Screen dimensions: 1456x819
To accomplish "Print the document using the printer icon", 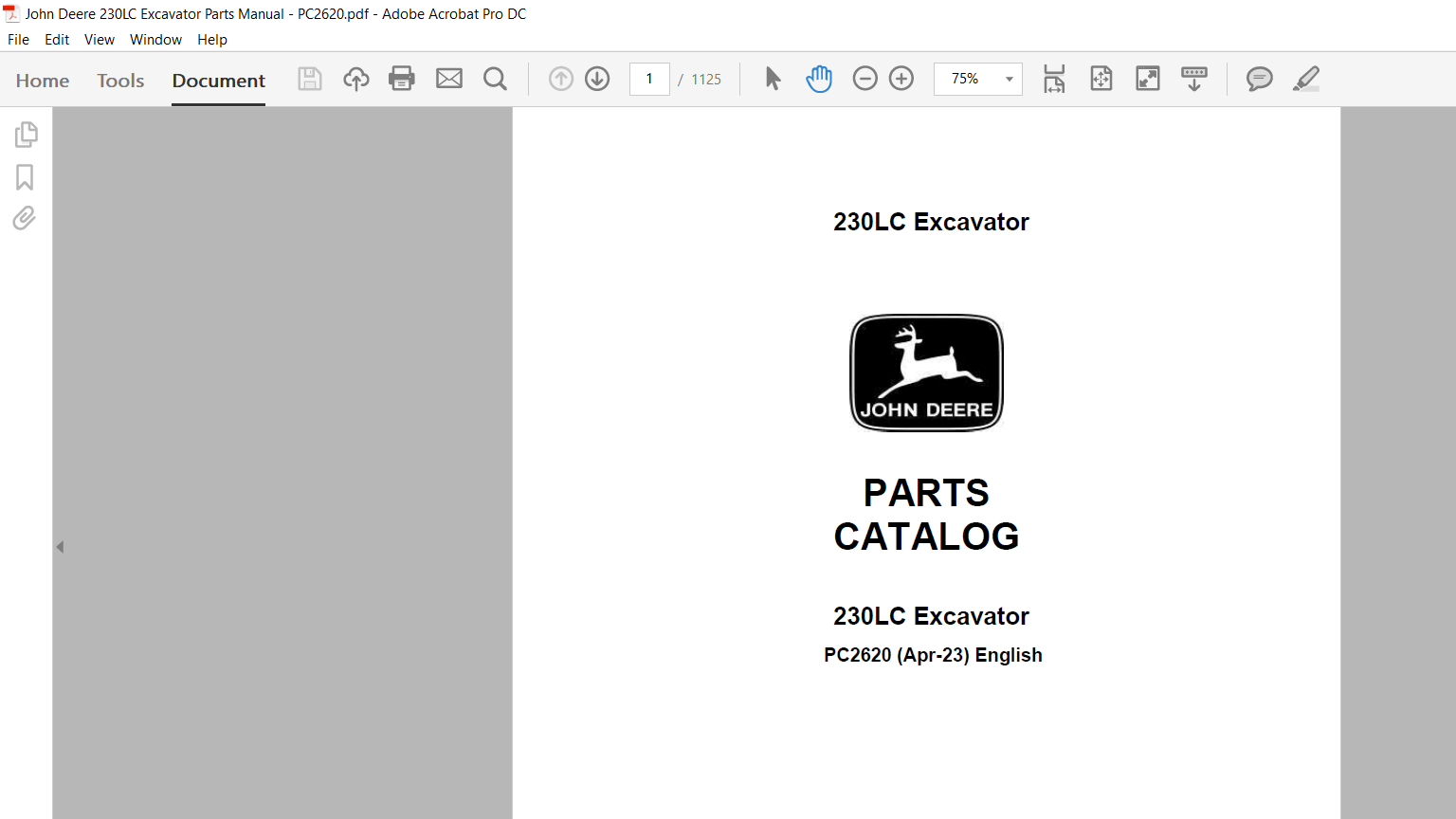I will [402, 79].
